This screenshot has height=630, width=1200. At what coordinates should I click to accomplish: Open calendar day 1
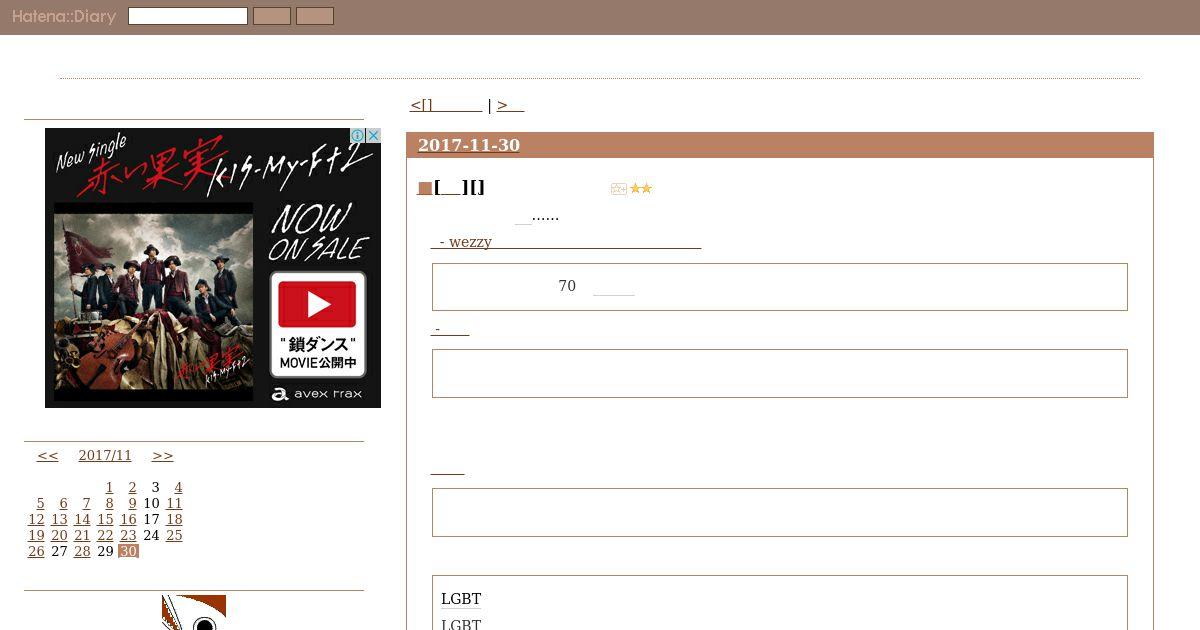tap(109, 488)
